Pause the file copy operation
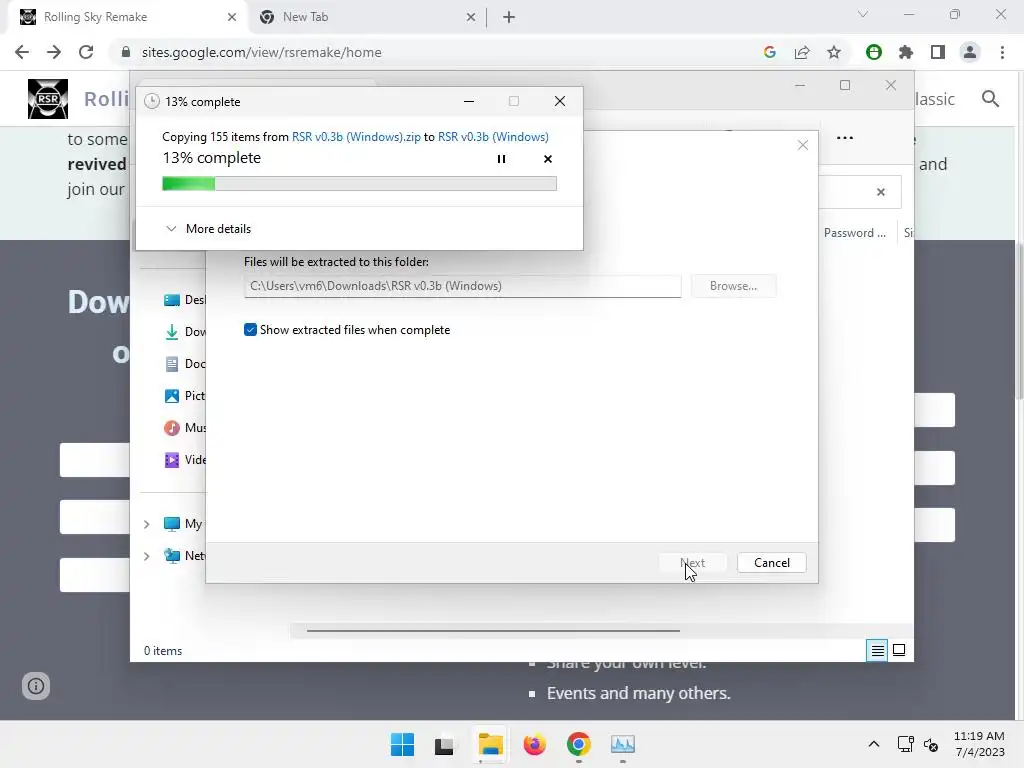The width and height of the screenshot is (1024, 768). coord(501,159)
